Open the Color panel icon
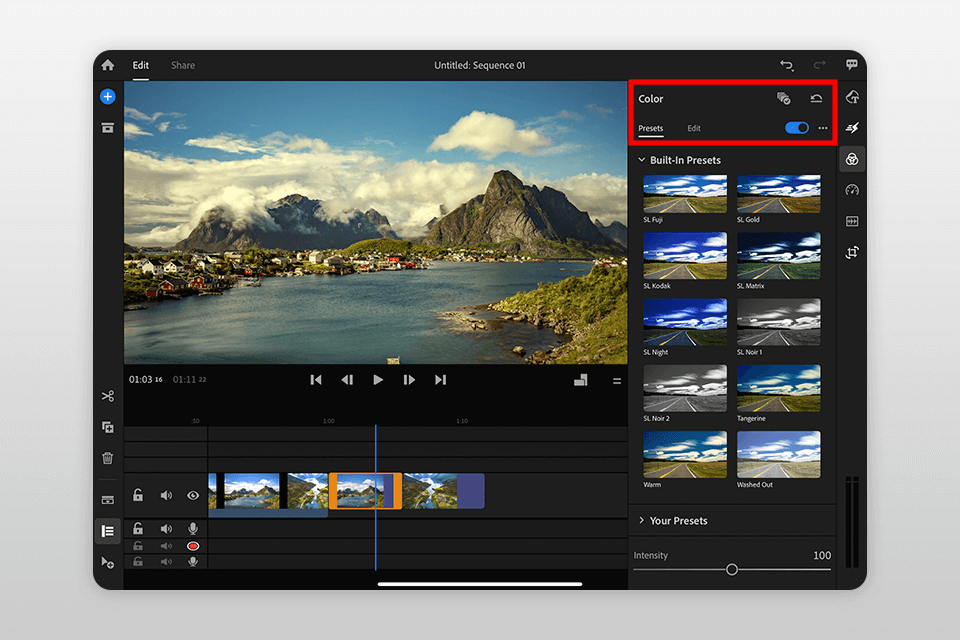The width and height of the screenshot is (960, 640). (852, 159)
